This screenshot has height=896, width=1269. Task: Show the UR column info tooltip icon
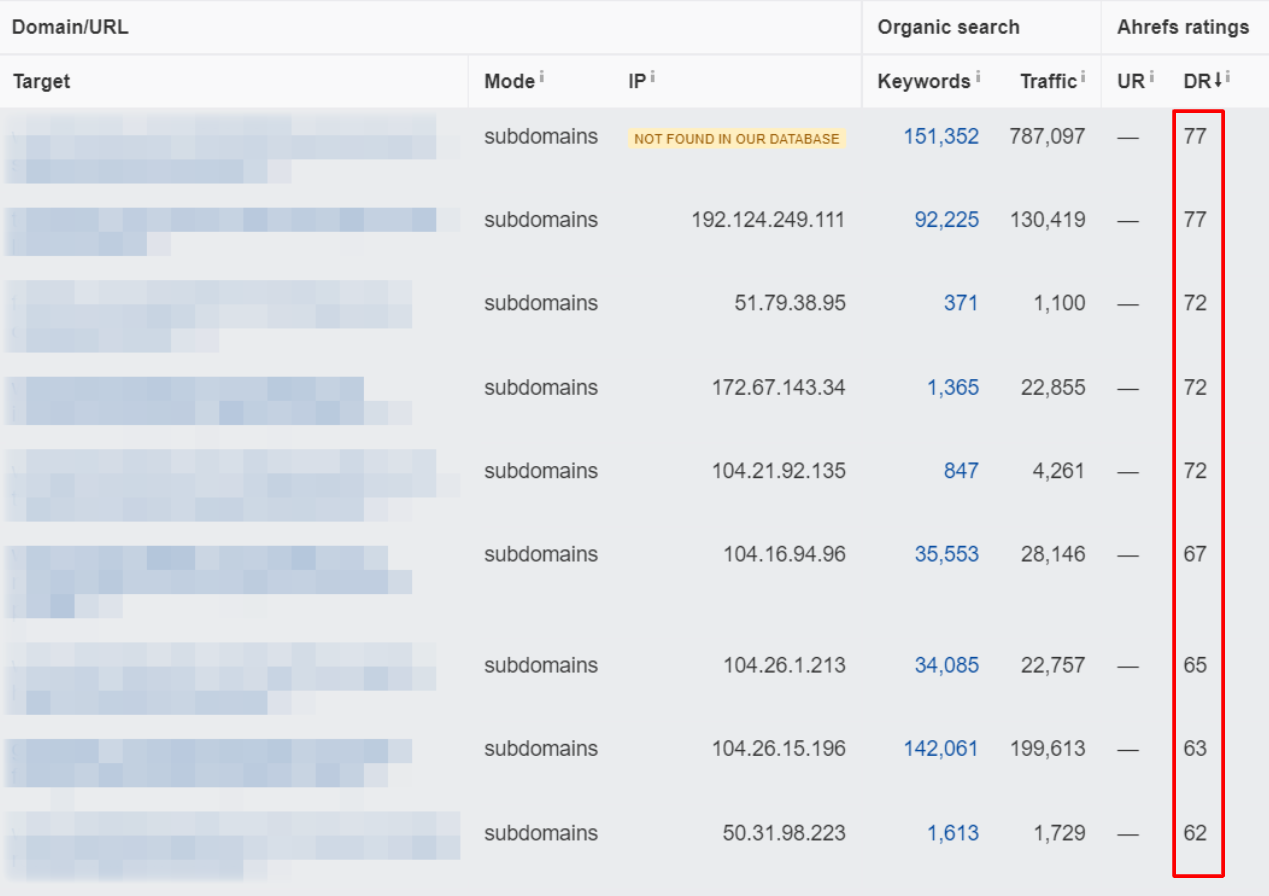[1151, 76]
